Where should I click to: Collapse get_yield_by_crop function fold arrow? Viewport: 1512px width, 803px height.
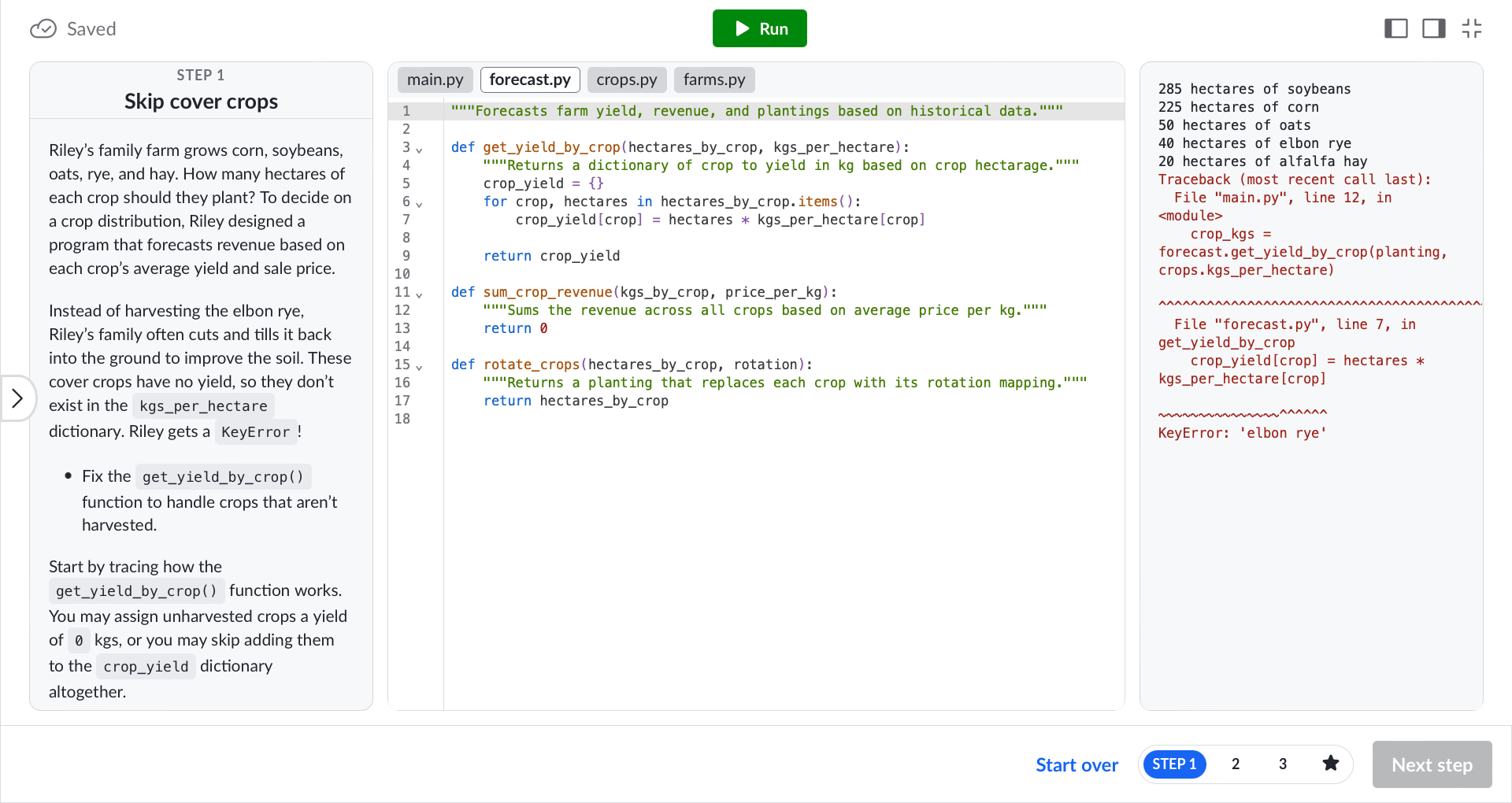pos(419,150)
